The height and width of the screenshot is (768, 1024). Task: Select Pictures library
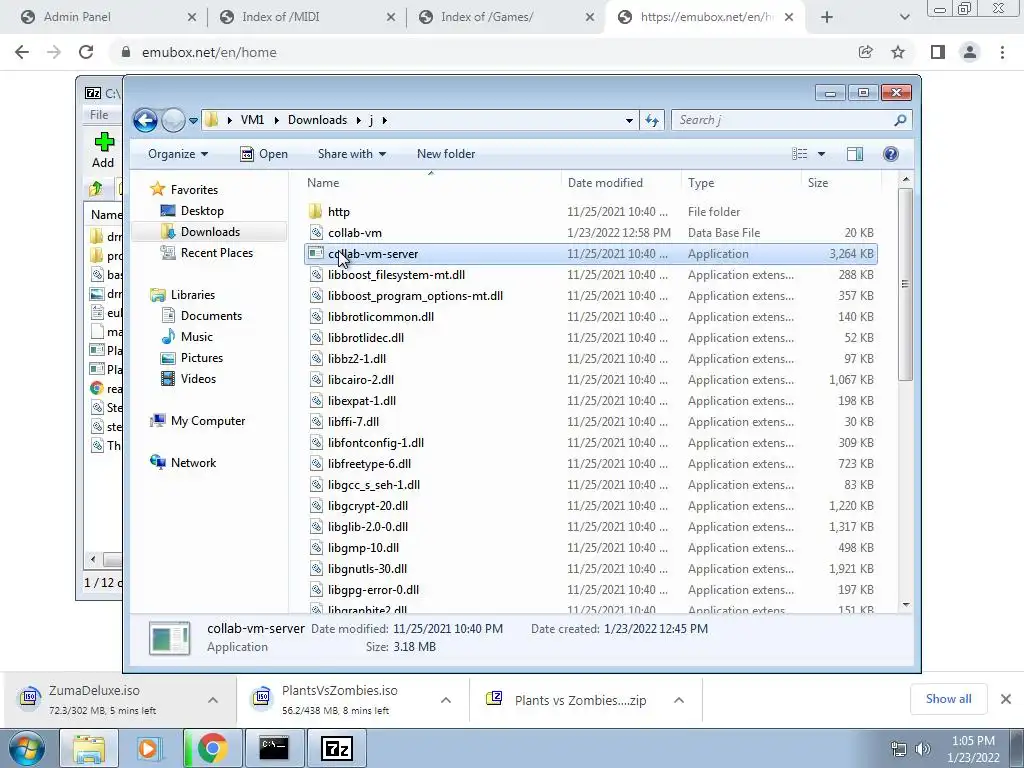tap(202, 358)
